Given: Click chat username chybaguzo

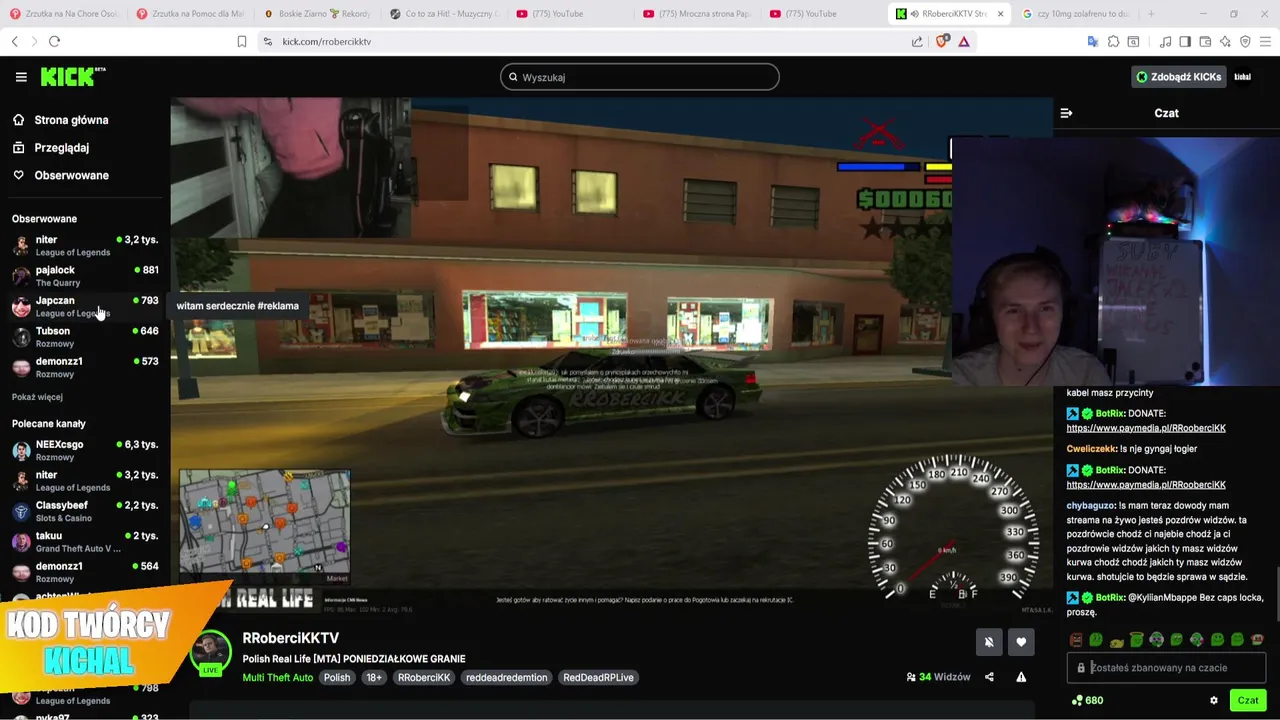Looking at the screenshot, I should click(x=1090, y=506).
